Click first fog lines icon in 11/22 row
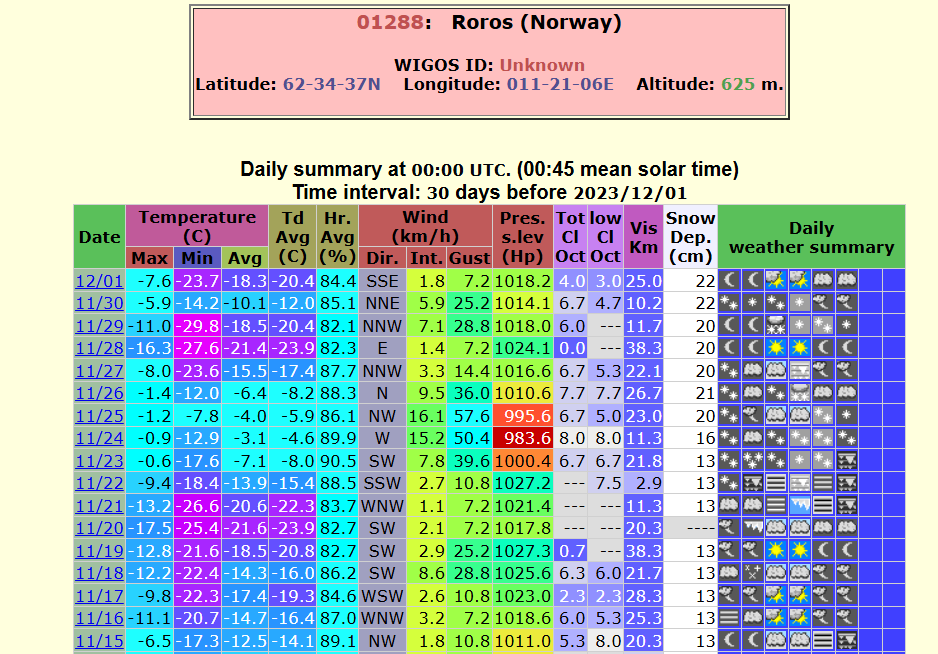938x654 pixels. tap(775, 483)
